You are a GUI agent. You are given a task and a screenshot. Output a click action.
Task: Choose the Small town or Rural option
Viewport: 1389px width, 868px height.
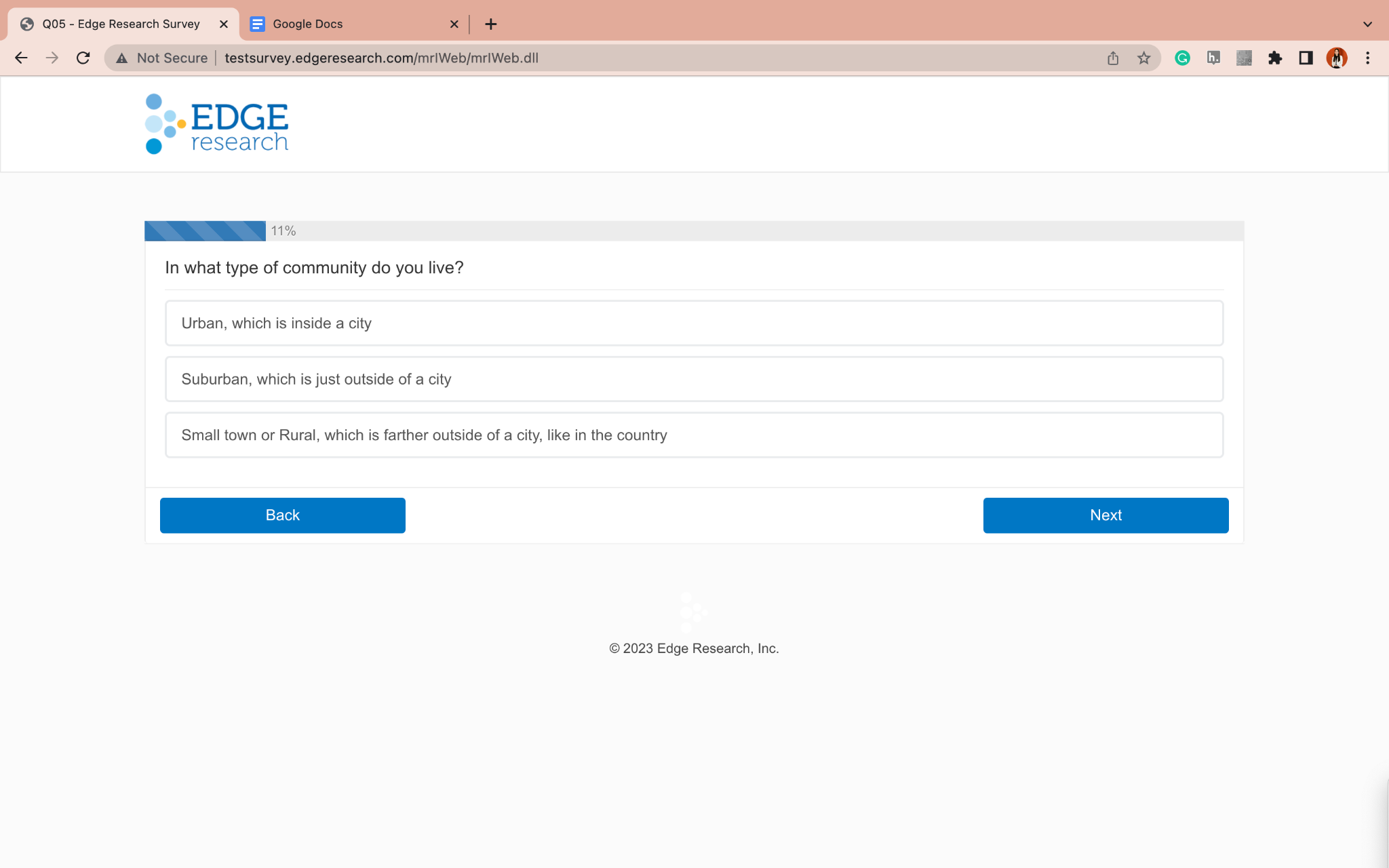click(x=694, y=435)
